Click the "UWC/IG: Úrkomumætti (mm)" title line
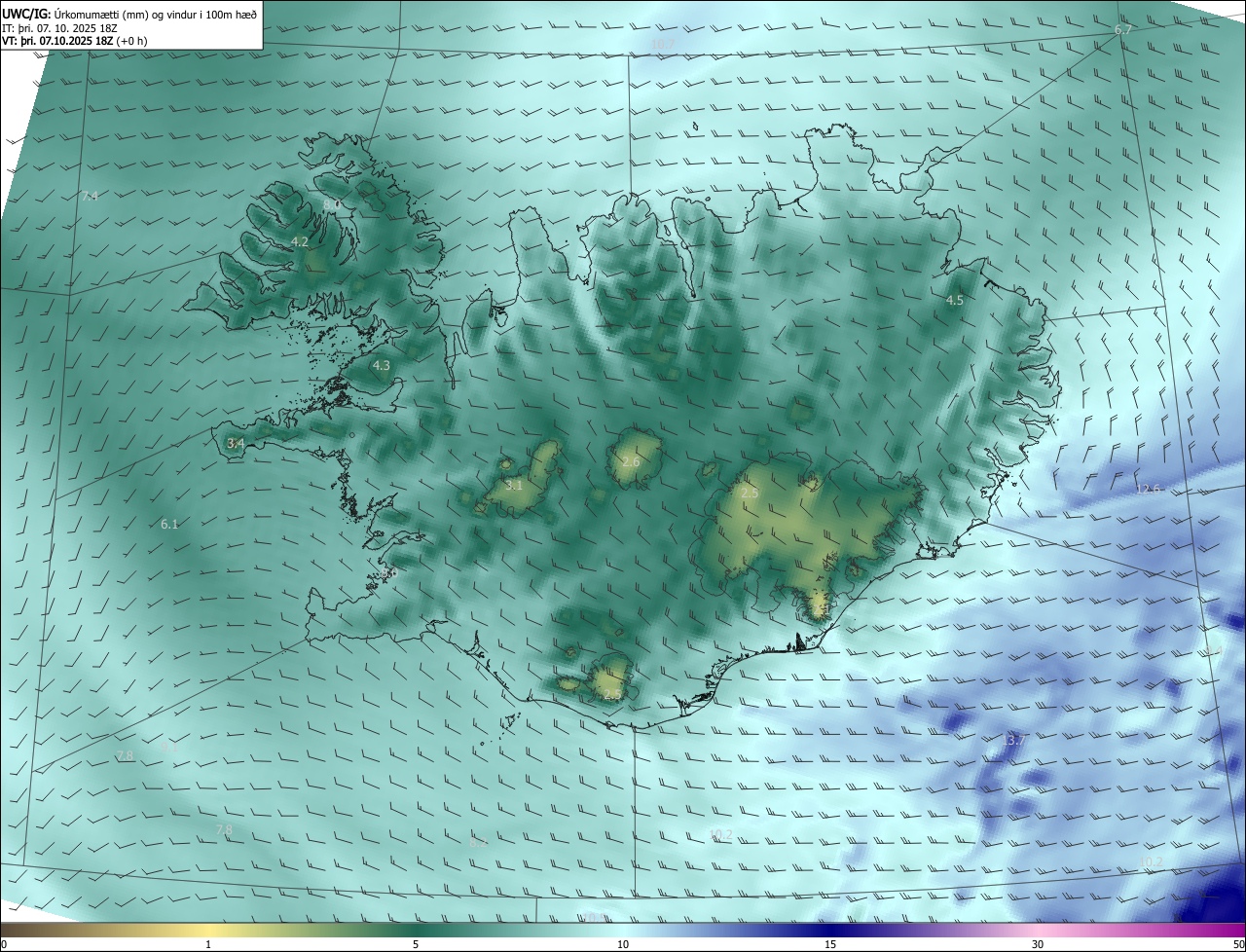Image resolution: width=1246 pixels, height=952 pixels. [129, 14]
